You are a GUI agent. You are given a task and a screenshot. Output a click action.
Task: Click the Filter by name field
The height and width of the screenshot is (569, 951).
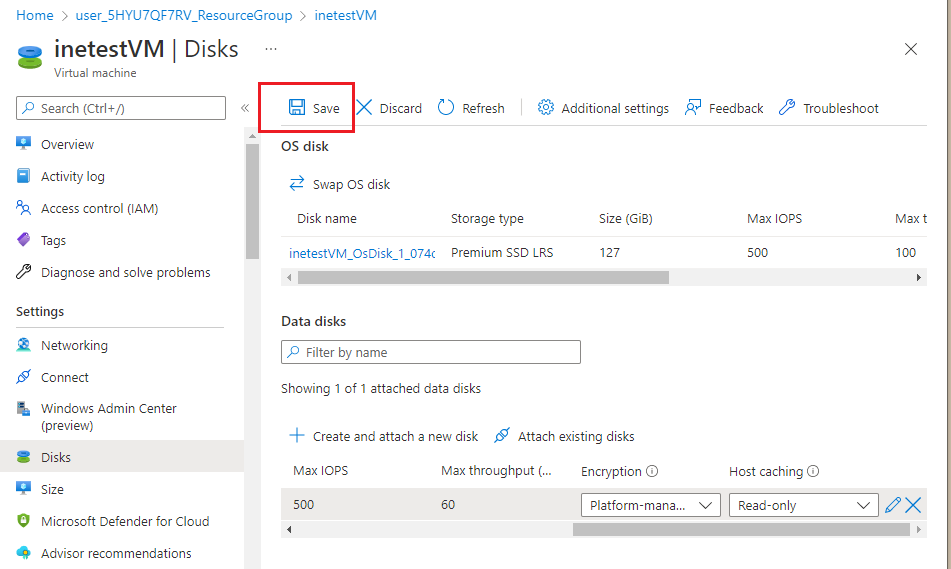pos(431,352)
